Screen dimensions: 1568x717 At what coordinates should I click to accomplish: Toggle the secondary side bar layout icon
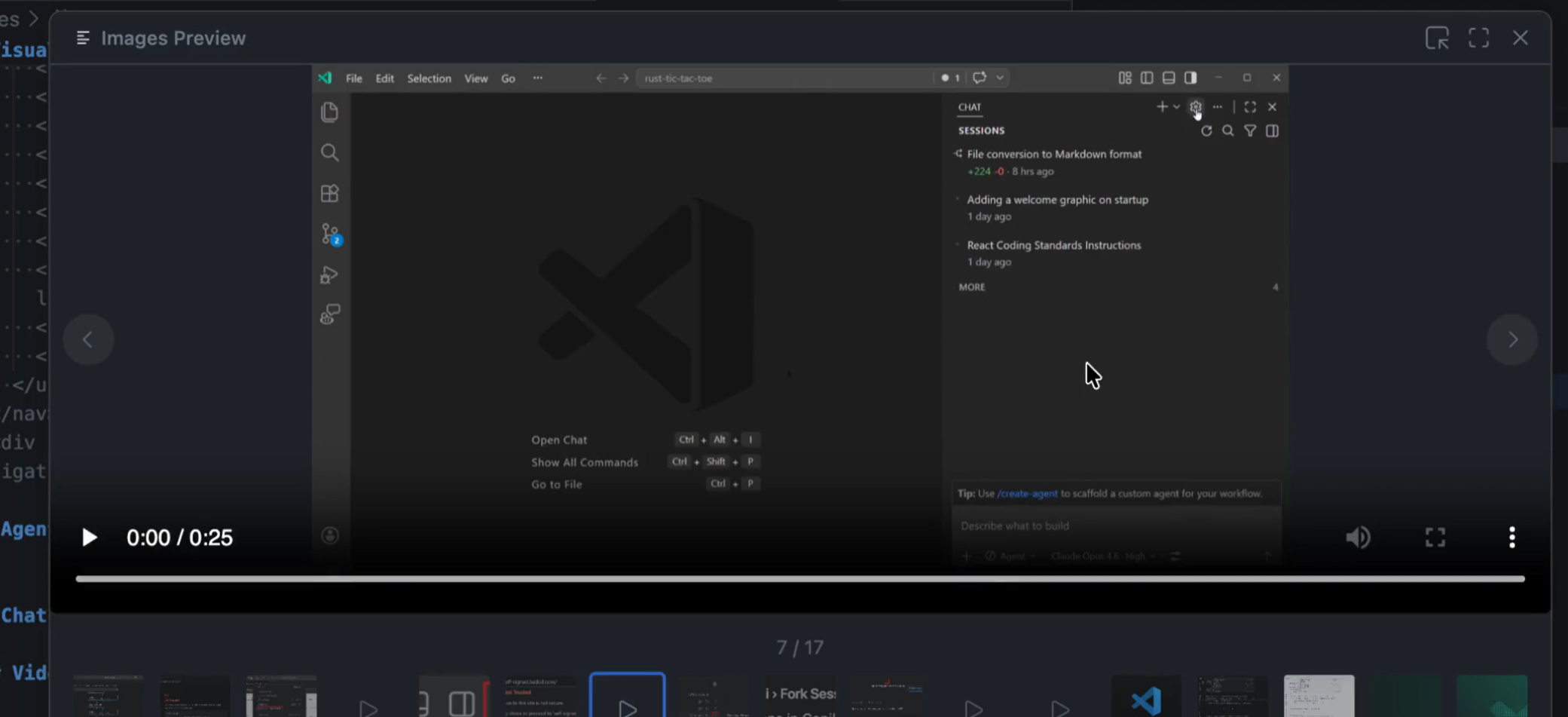coord(1191,78)
